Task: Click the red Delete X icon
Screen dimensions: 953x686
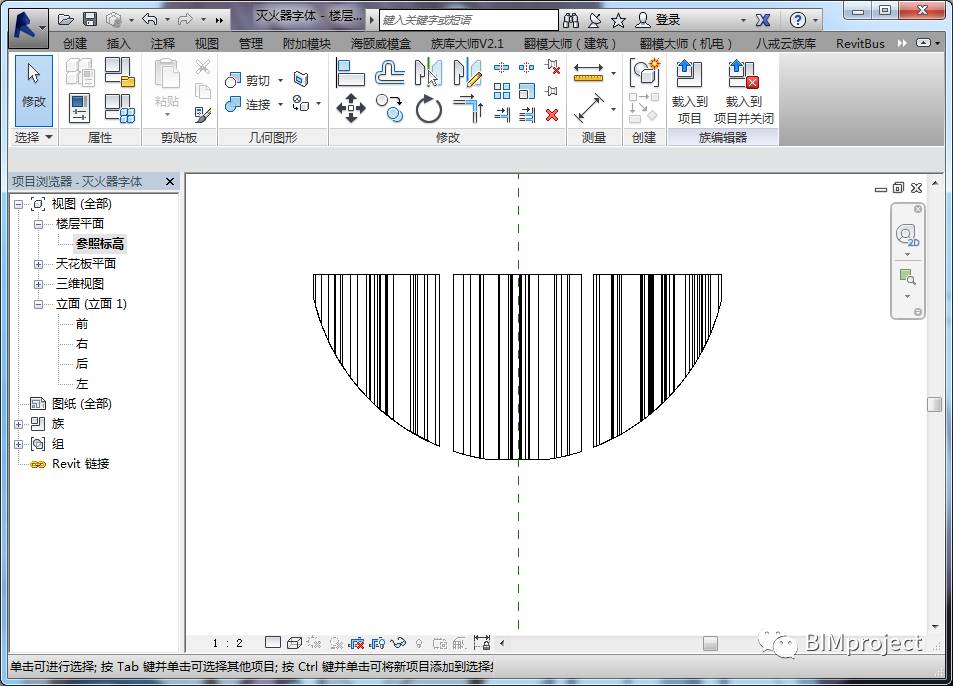Action: (x=552, y=115)
